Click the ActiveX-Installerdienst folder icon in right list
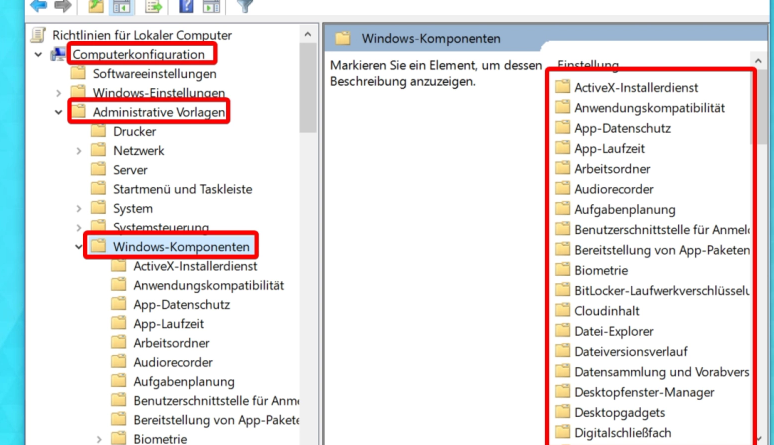The width and height of the screenshot is (774, 445). pyautogui.click(x=562, y=87)
